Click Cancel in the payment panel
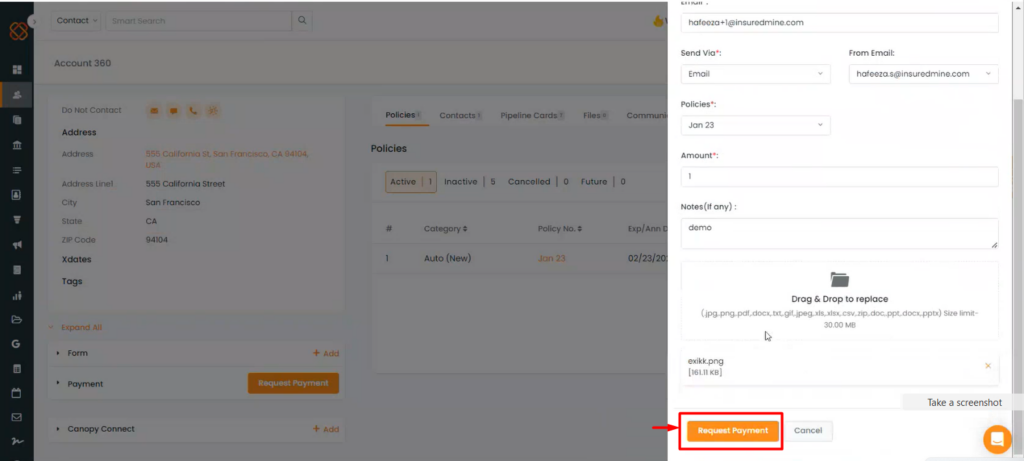This screenshot has height=461, width=1024. pos(808,431)
